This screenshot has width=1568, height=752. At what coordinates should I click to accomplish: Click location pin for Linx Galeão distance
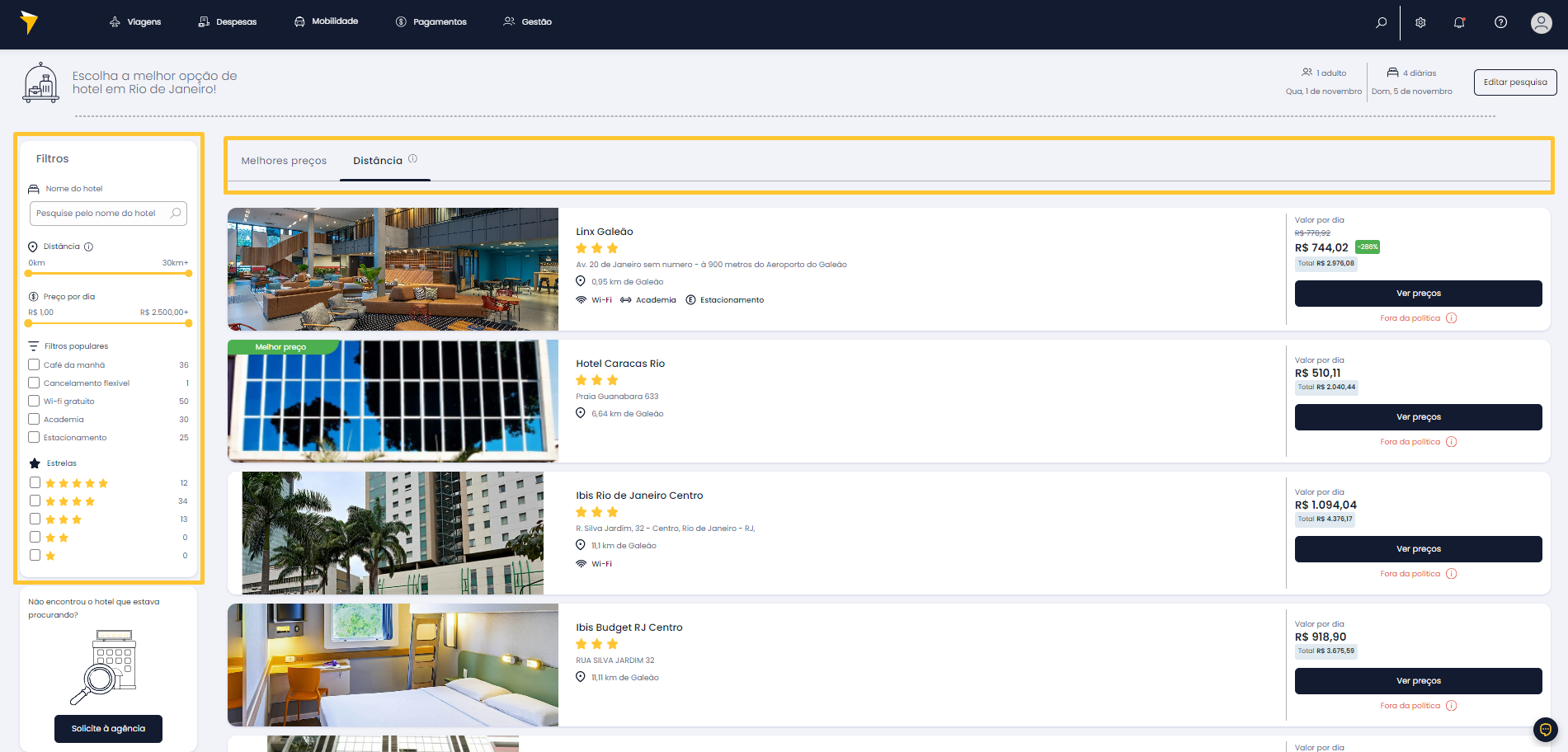pos(581,282)
